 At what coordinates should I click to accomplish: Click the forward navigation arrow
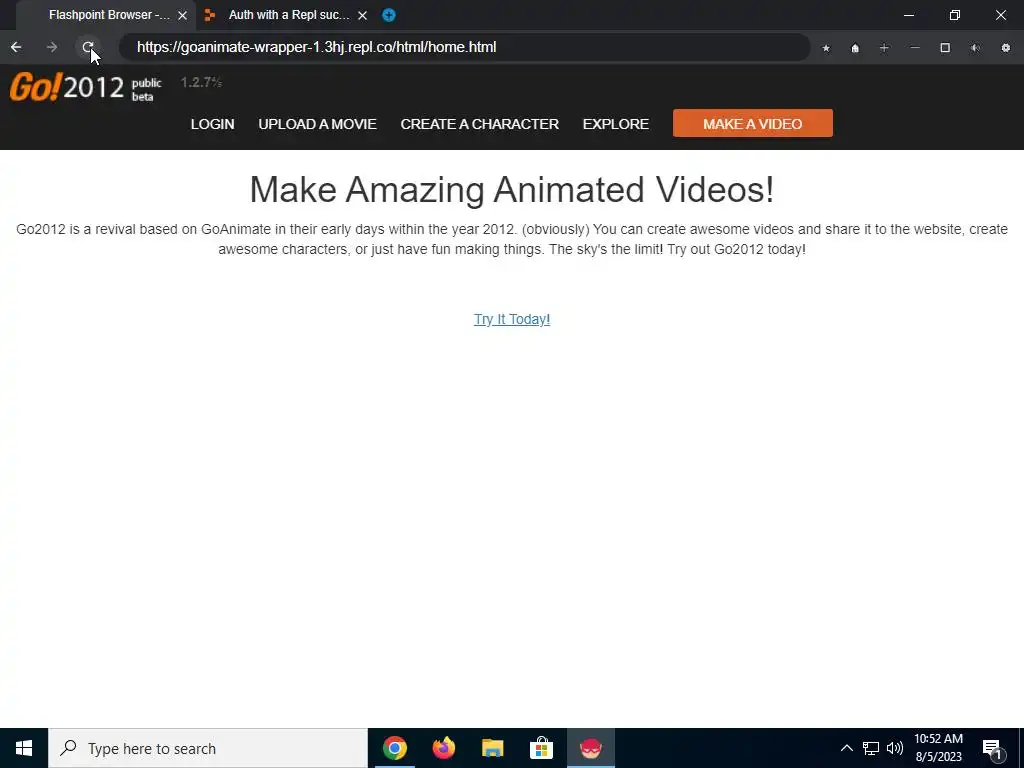point(52,47)
